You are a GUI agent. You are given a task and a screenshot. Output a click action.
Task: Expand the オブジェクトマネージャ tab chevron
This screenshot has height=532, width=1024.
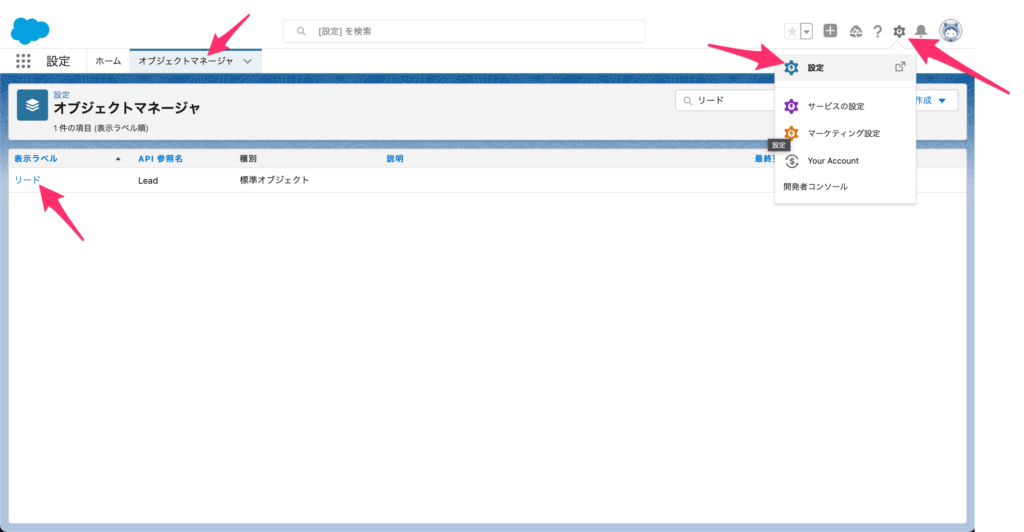coord(248,61)
